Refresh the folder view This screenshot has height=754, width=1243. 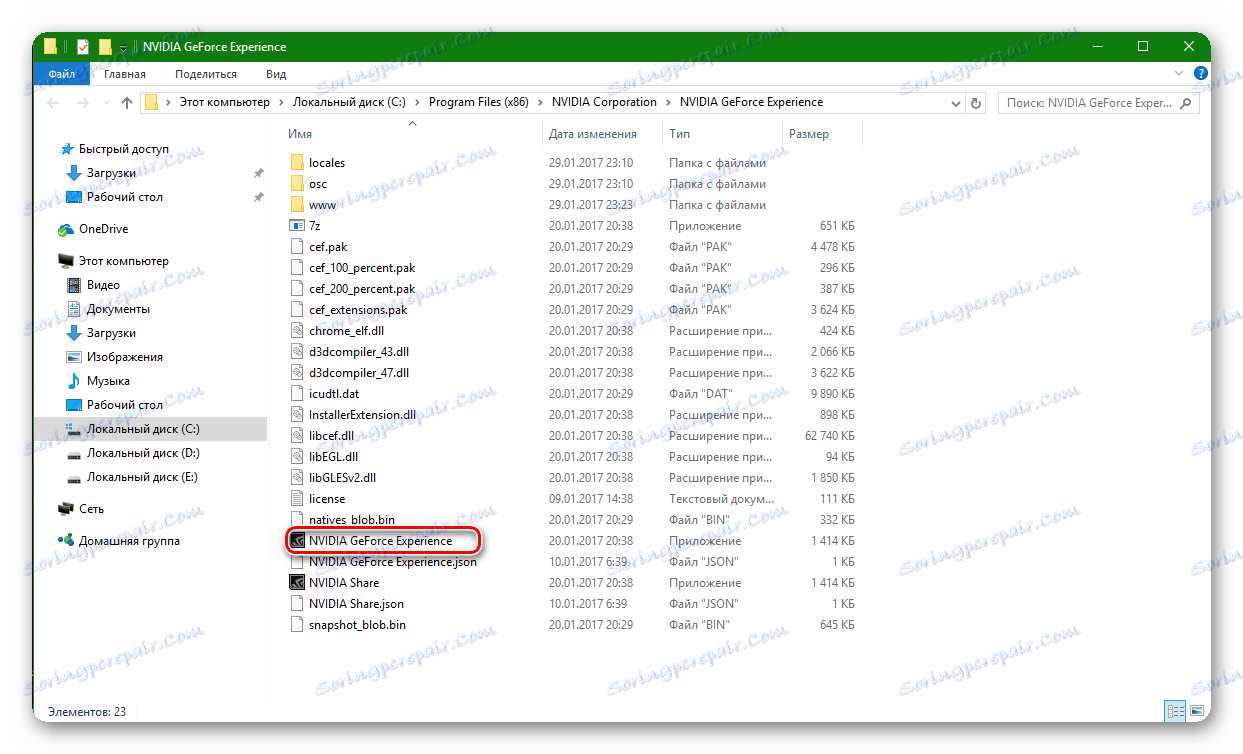976,102
